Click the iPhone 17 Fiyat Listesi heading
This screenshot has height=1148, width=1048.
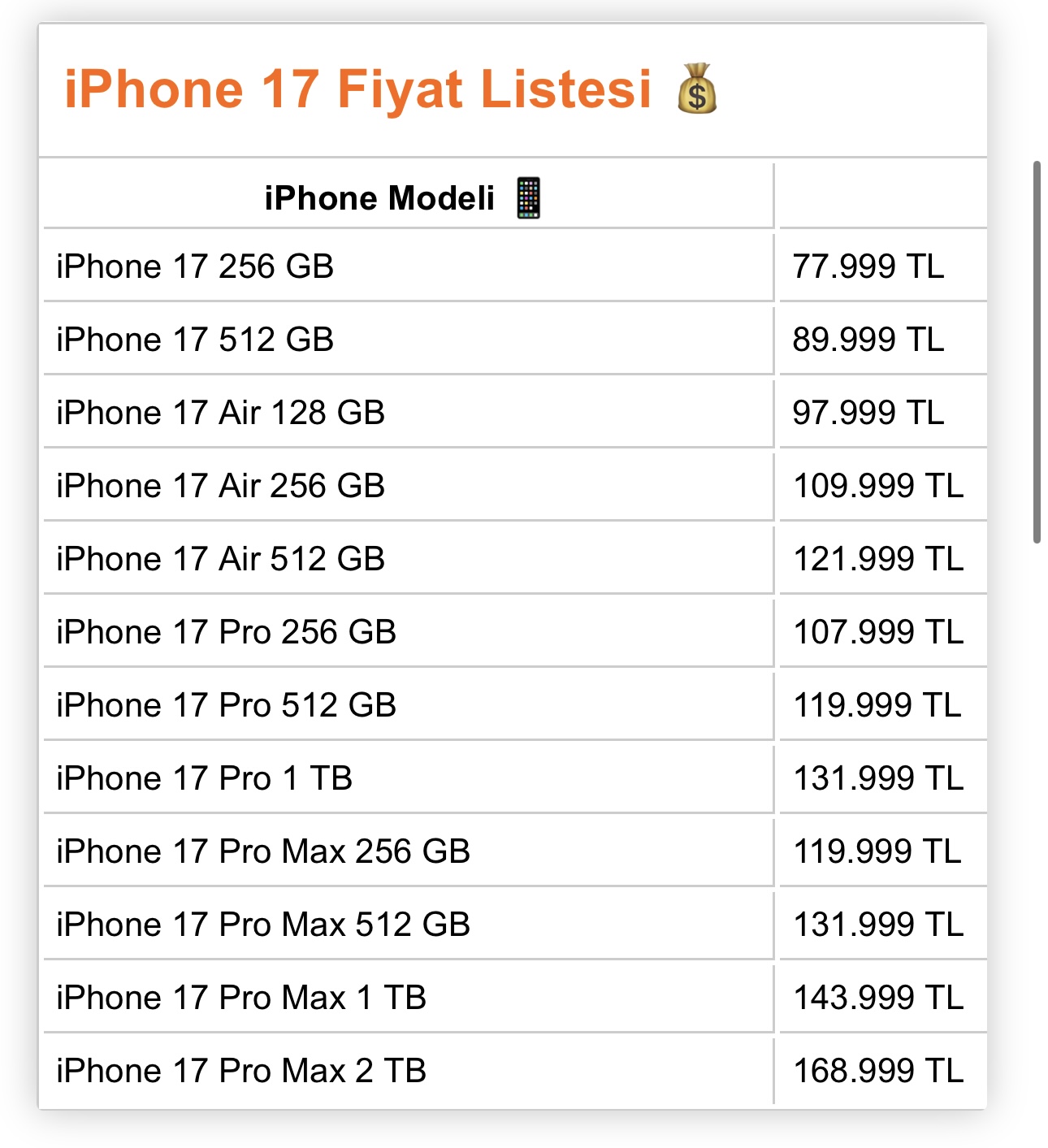[x=357, y=89]
